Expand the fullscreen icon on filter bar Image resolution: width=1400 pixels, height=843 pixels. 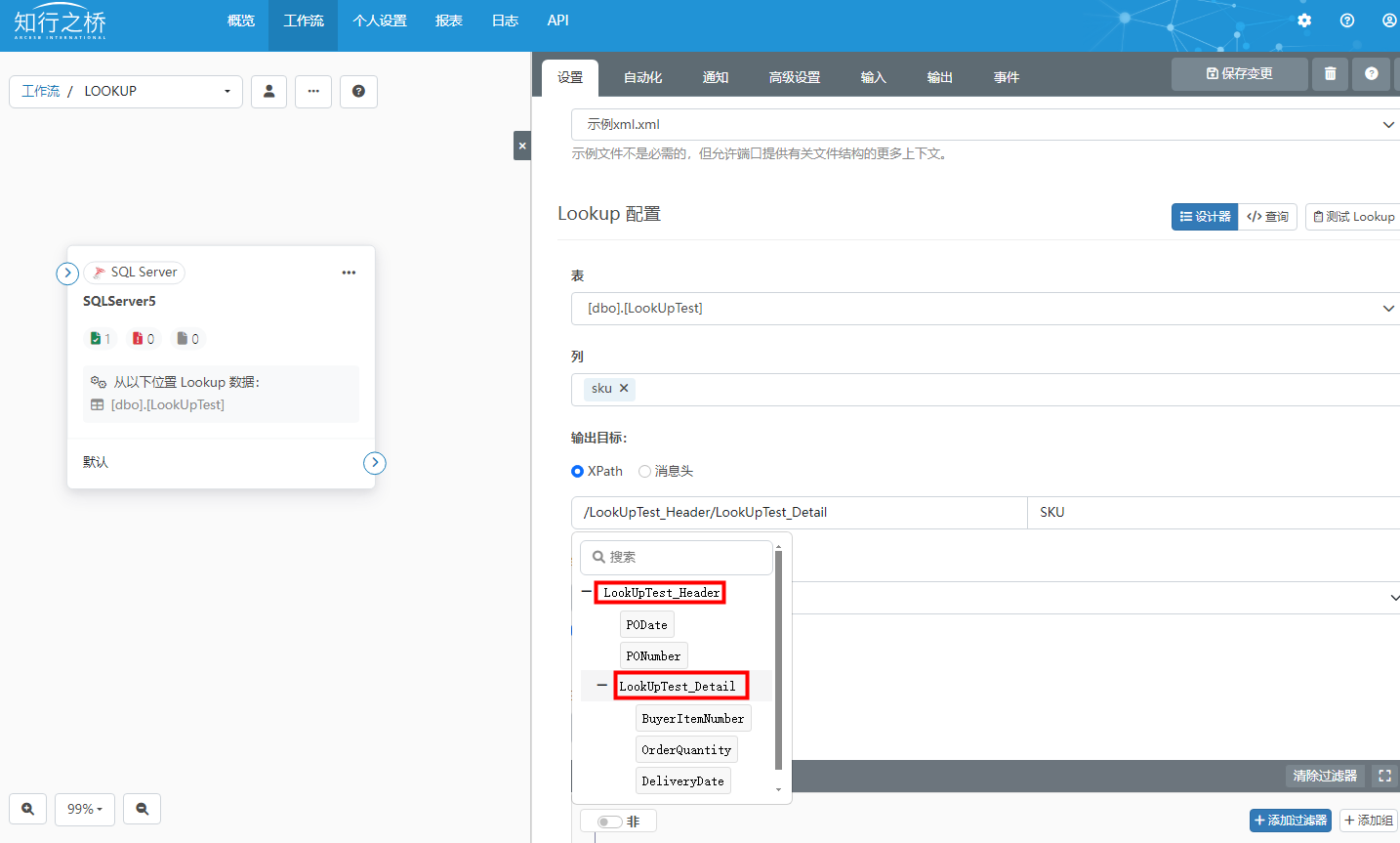coord(1384,776)
